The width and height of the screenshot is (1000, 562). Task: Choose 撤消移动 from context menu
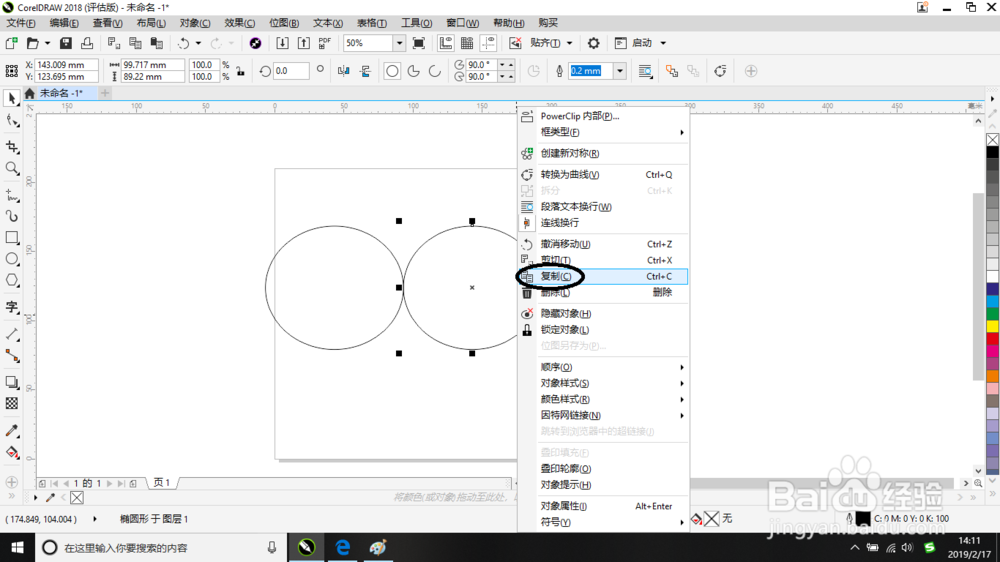click(x=604, y=244)
